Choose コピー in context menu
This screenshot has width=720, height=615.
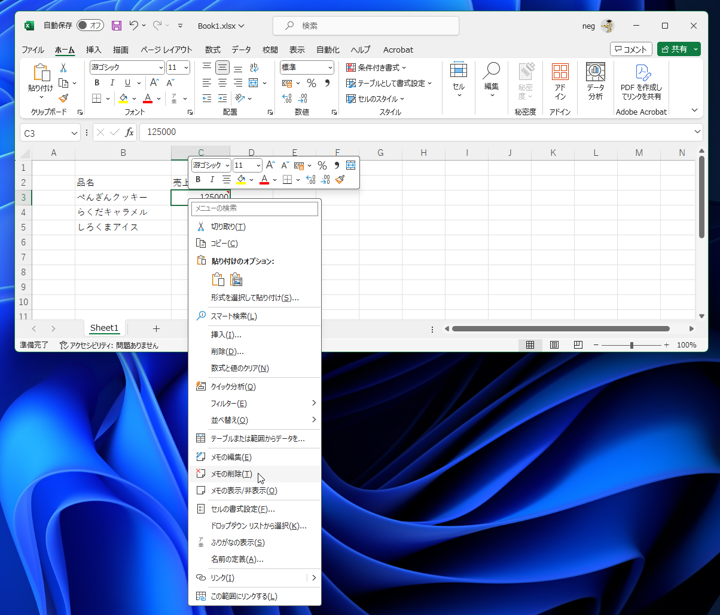(x=255, y=243)
